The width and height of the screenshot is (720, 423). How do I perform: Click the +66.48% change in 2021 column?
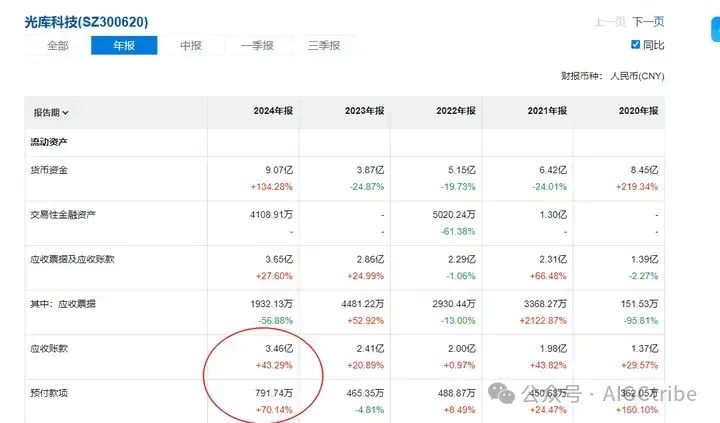pos(548,276)
